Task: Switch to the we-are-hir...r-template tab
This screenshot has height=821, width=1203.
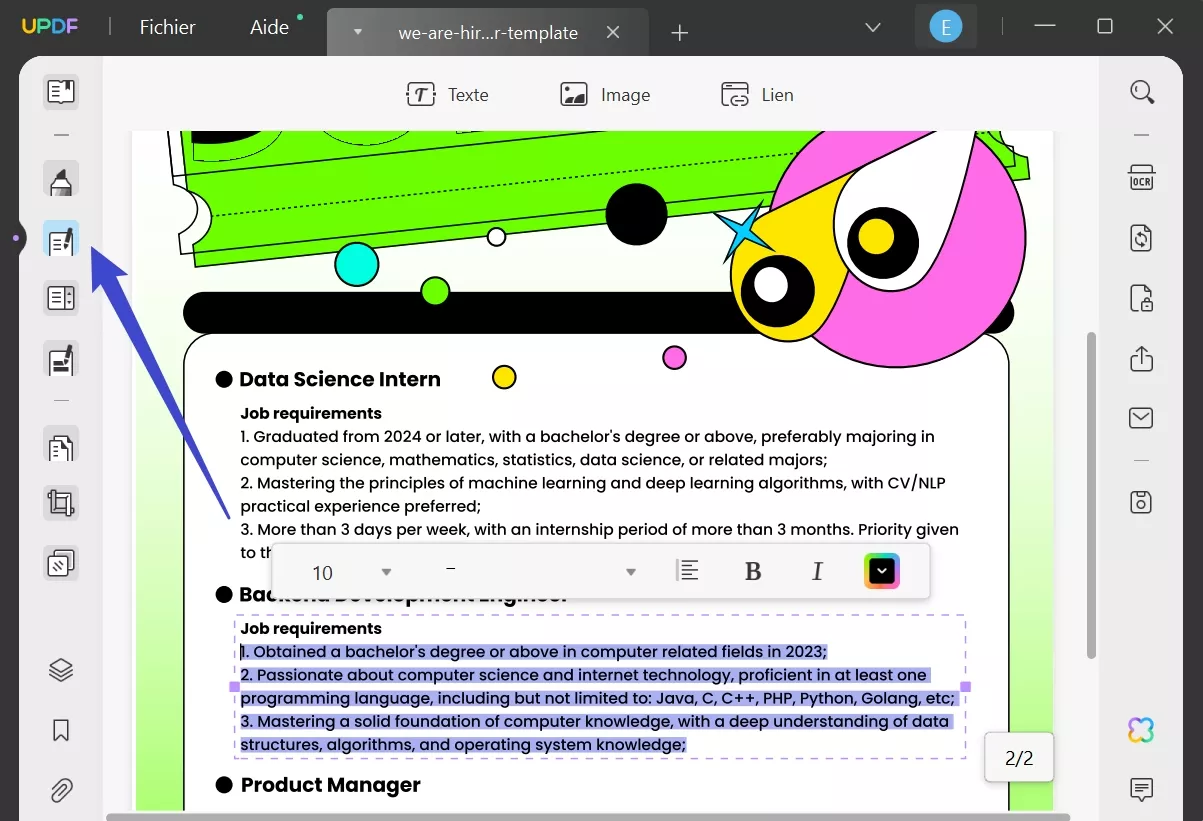Action: coord(488,32)
